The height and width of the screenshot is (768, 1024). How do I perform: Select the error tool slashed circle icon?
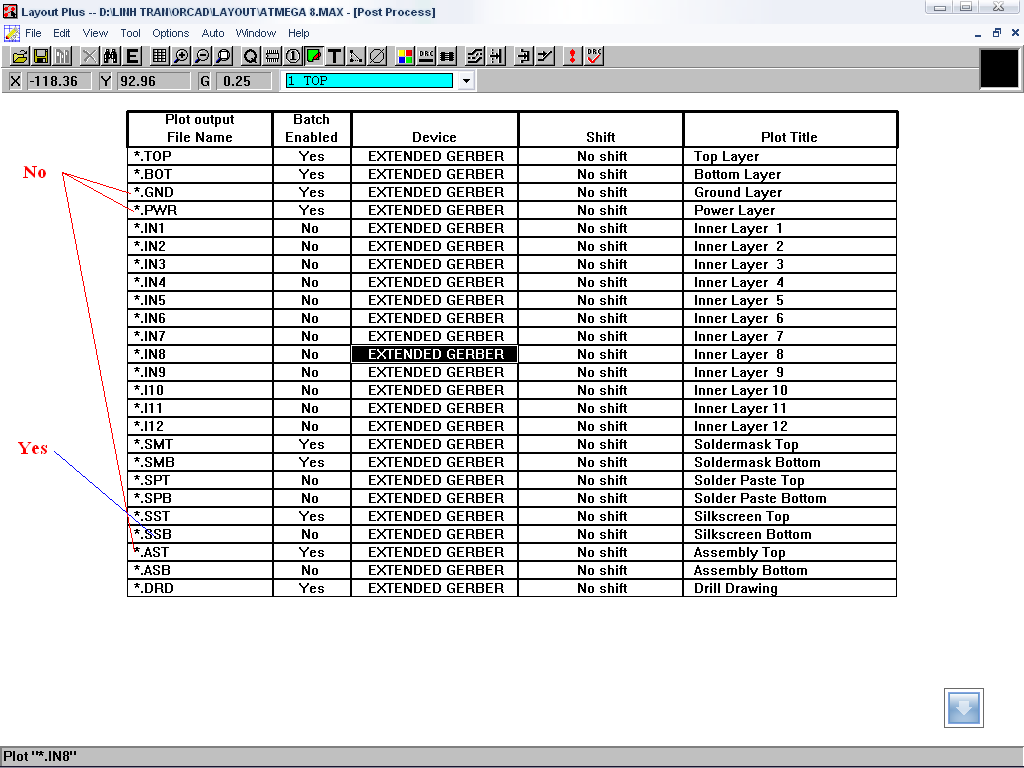(377, 57)
